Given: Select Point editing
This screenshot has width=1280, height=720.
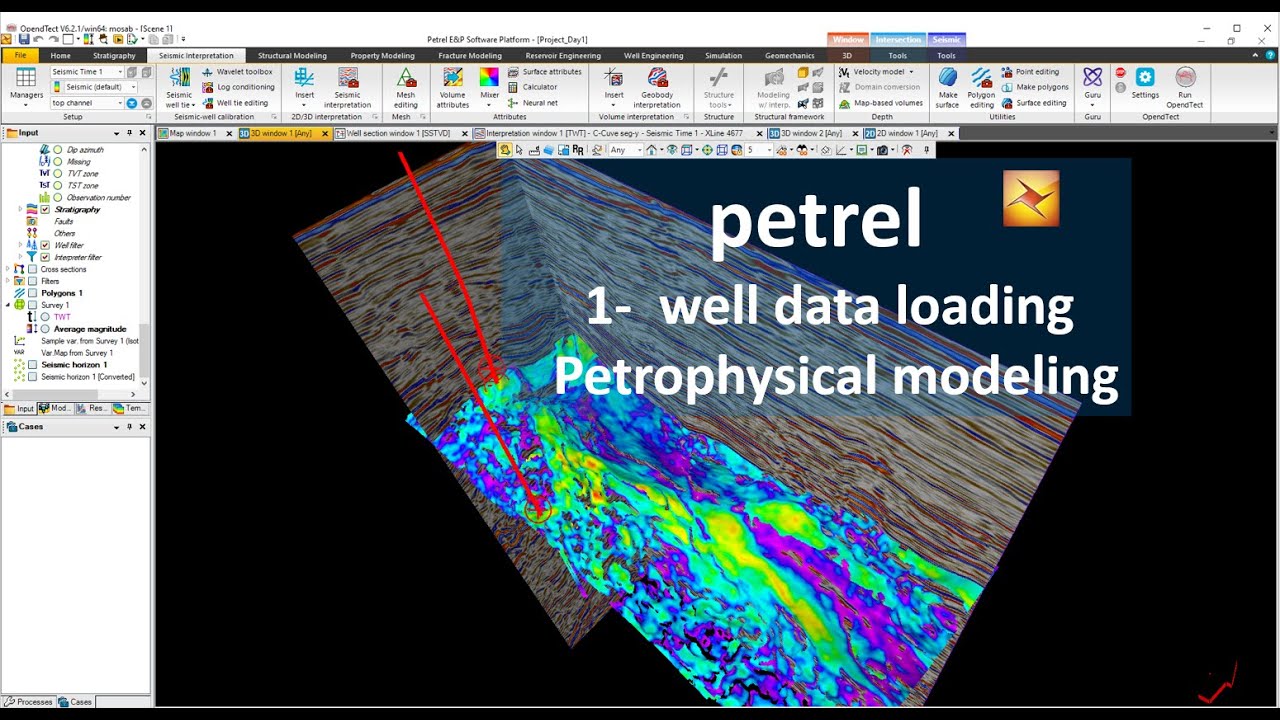Looking at the screenshot, I should pyautogui.click(x=1029, y=72).
